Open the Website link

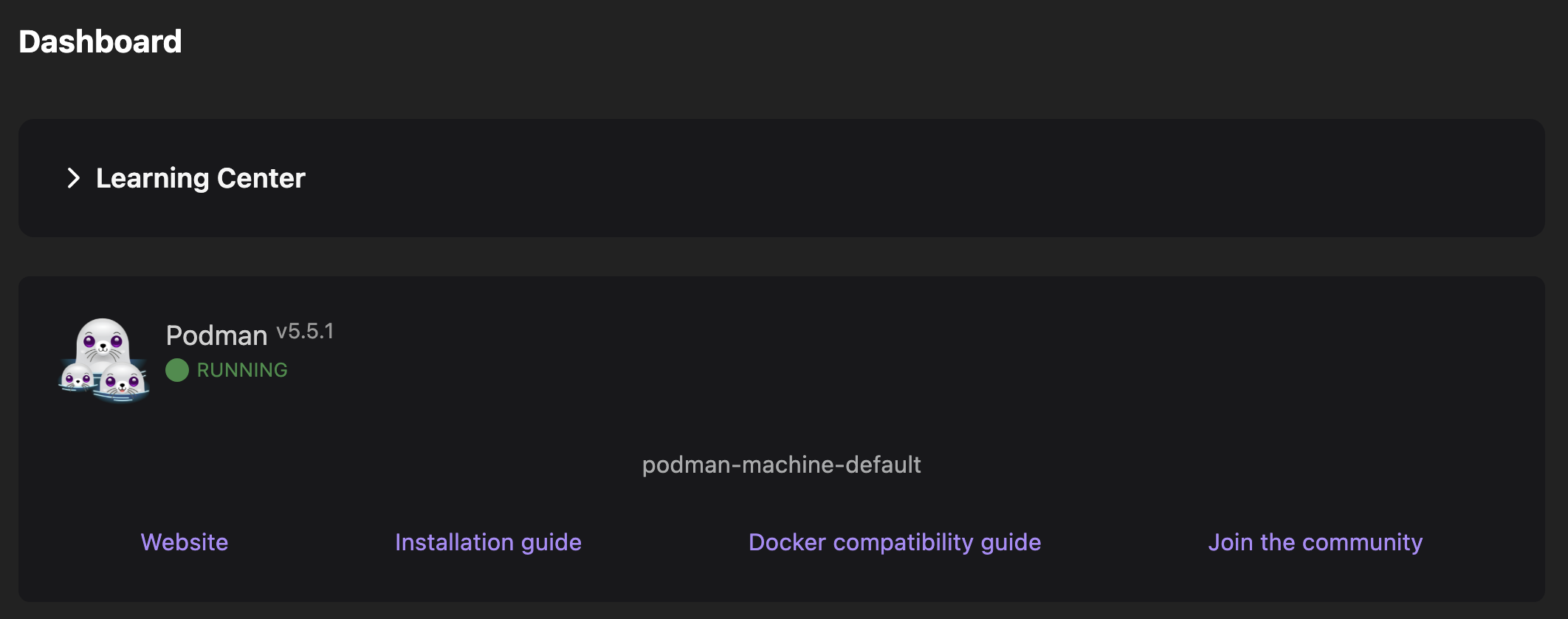point(184,541)
